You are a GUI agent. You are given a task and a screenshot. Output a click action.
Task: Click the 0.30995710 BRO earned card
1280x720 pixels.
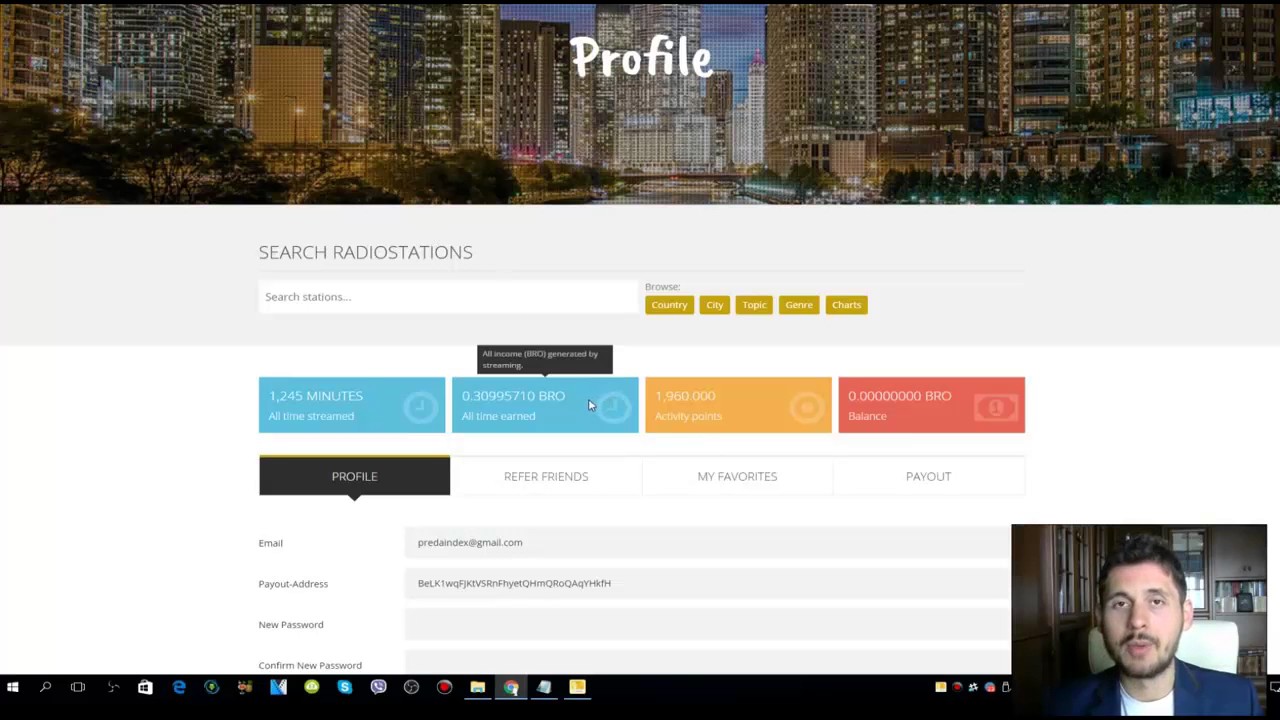click(545, 405)
